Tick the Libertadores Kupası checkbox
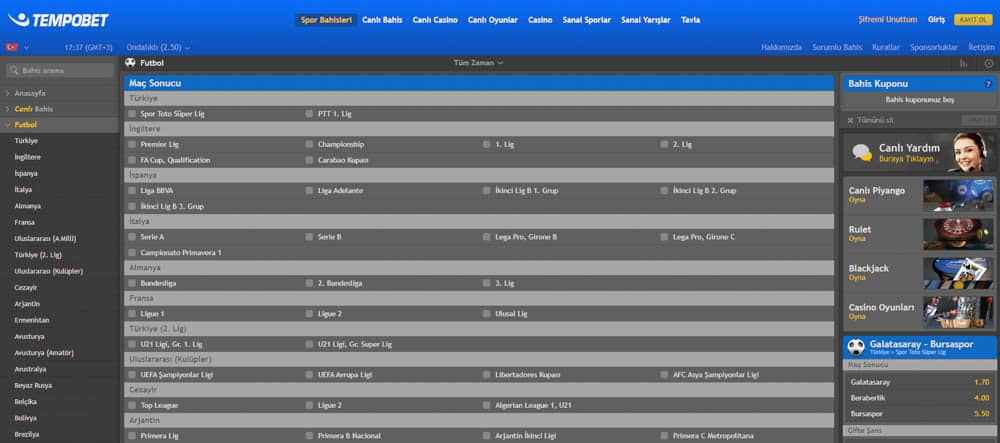The width and height of the screenshot is (1000, 443). point(487,375)
